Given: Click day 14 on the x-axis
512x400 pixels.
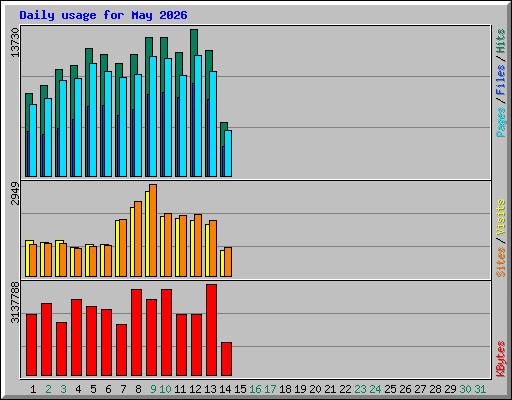Looking at the screenshot, I should click(x=225, y=389).
